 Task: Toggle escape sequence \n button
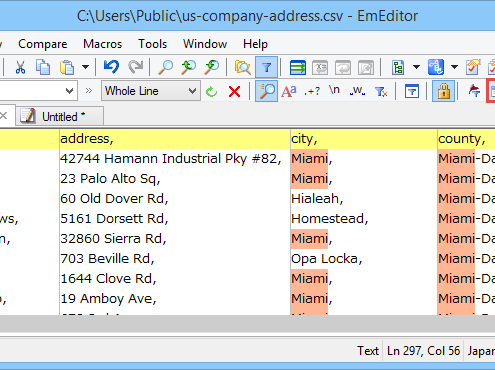(x=334, y=90)
